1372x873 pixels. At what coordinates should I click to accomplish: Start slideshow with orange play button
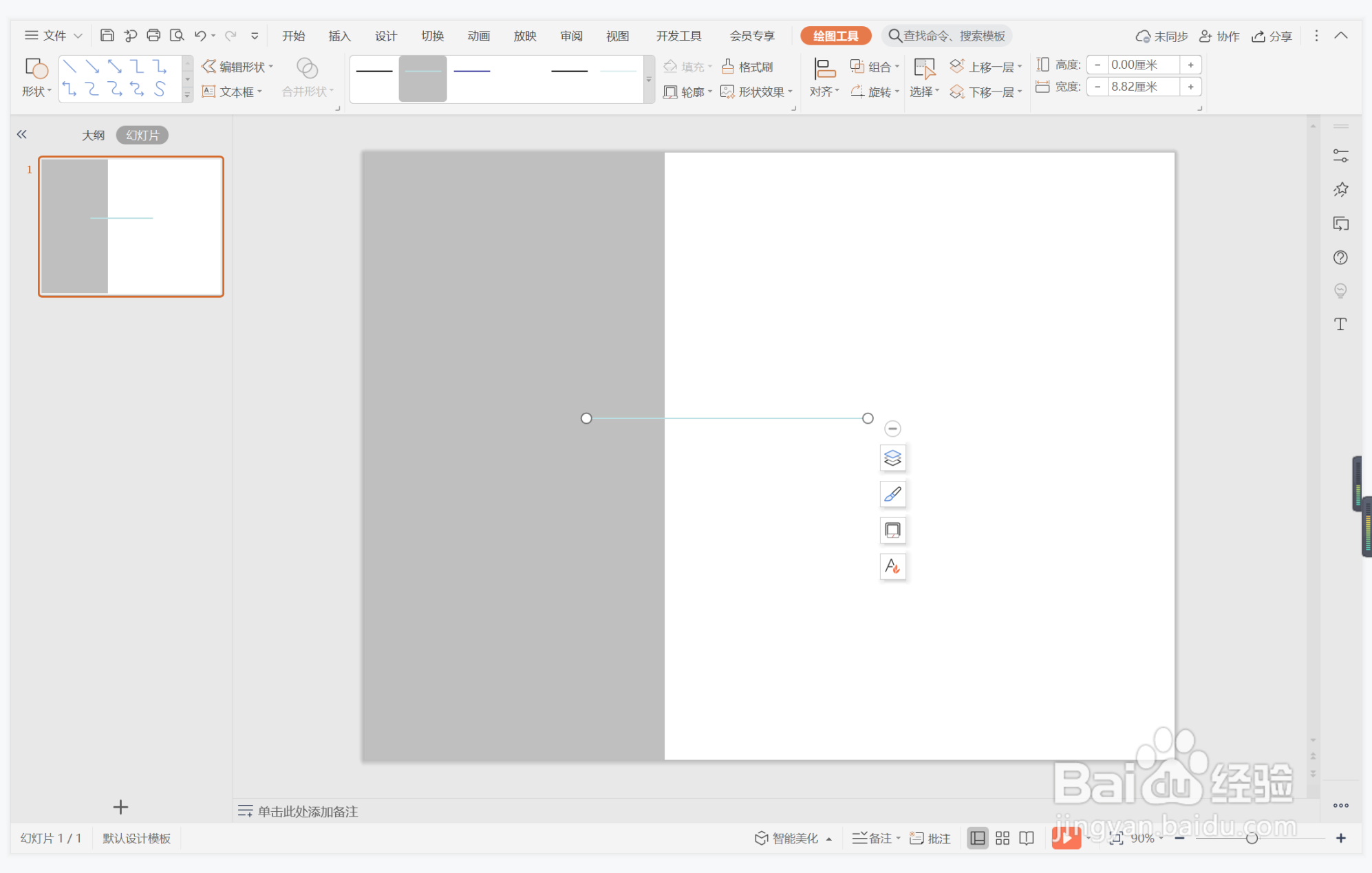1065,837
